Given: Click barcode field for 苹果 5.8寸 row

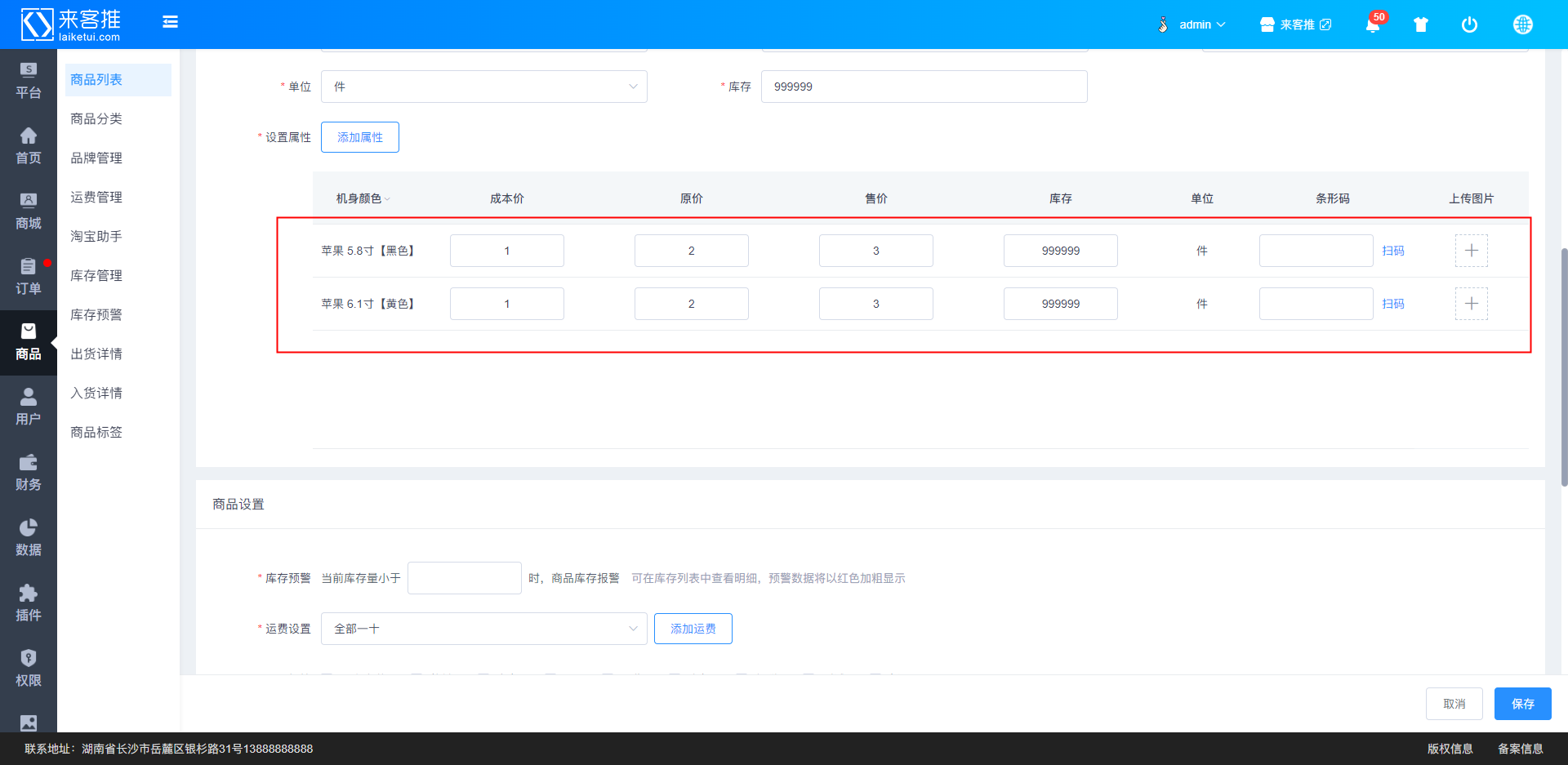Looking at the screenshot, I should 1316,251.
